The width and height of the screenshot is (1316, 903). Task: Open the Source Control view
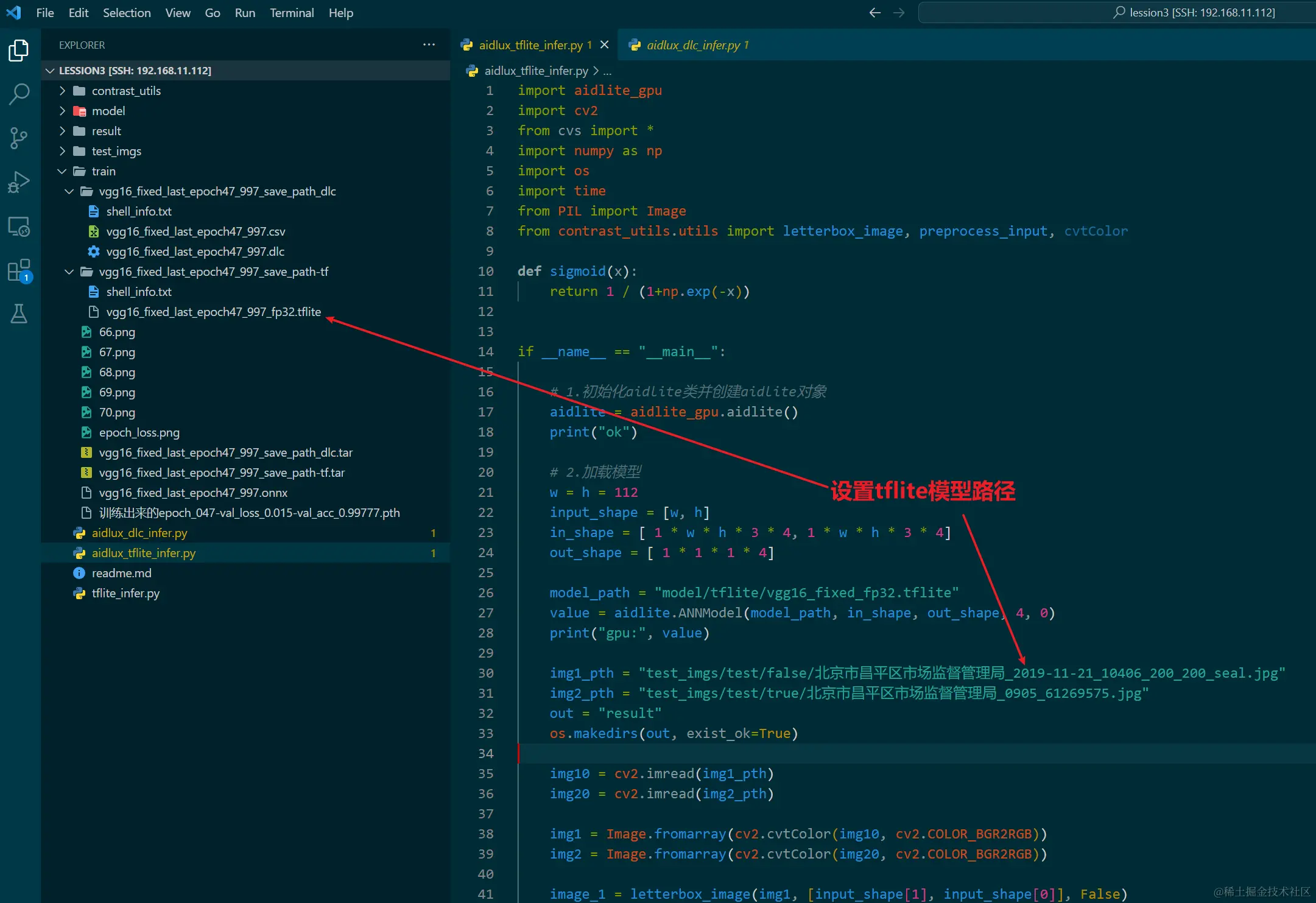[x=19, y=138]
